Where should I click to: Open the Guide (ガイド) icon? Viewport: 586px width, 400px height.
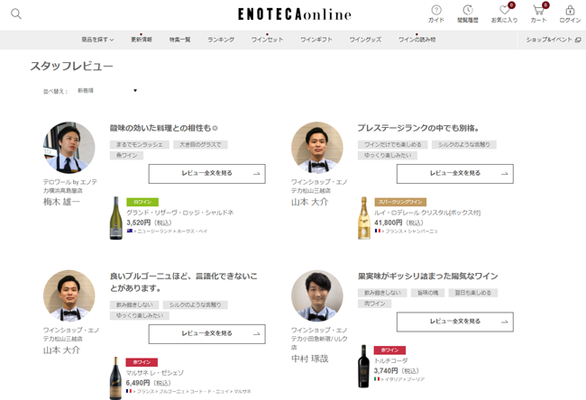[x=436, y=14]
